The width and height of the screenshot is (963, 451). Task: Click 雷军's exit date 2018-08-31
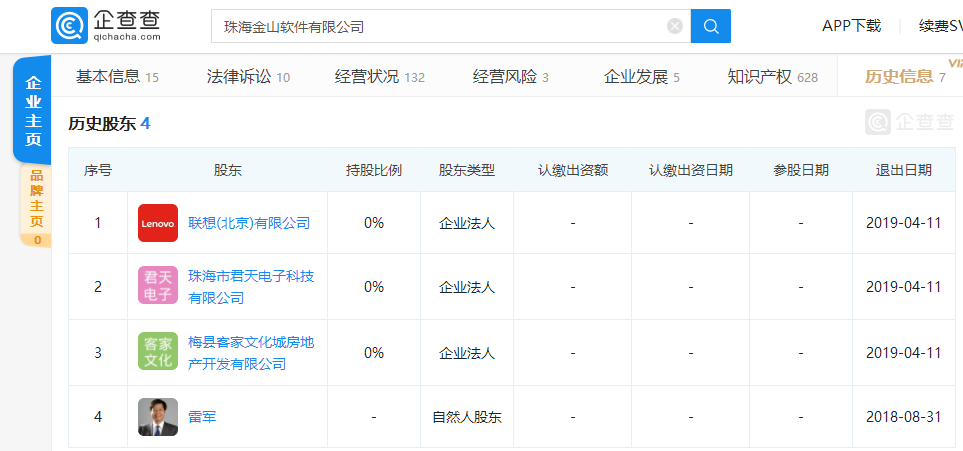[903, 417]
